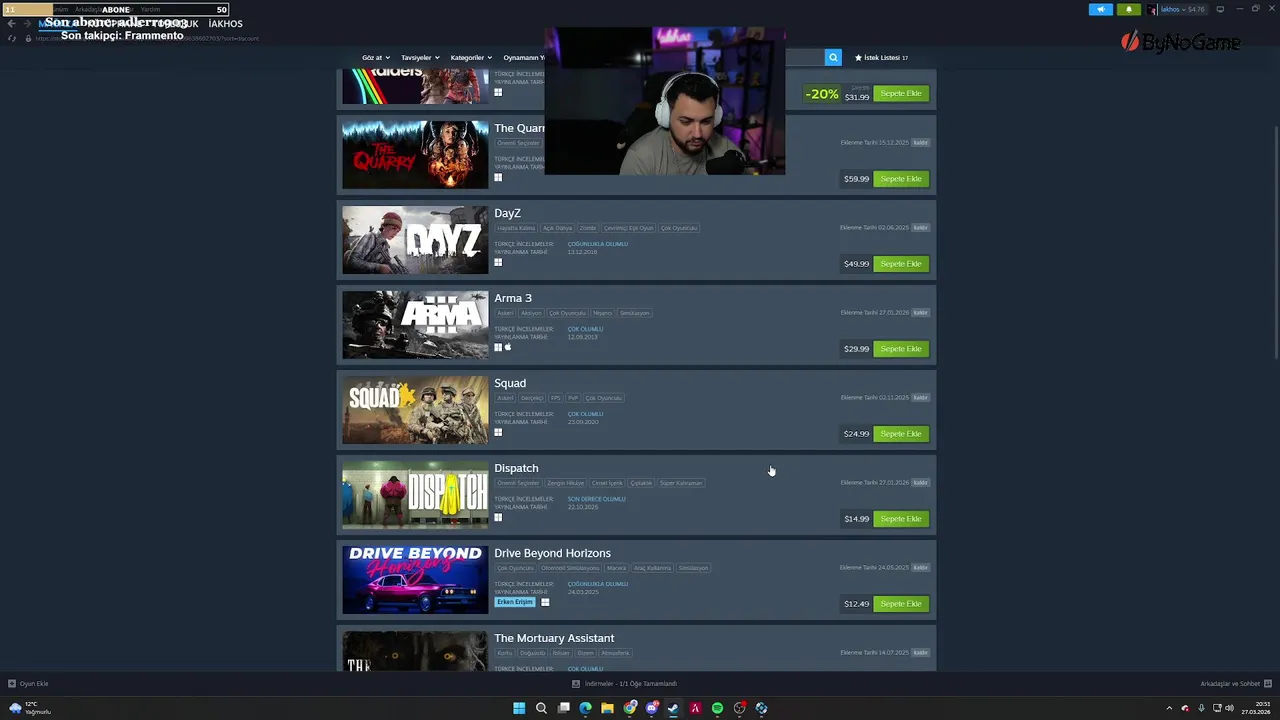
Task: Open Discord from taskbar
Action: [651, 708]
